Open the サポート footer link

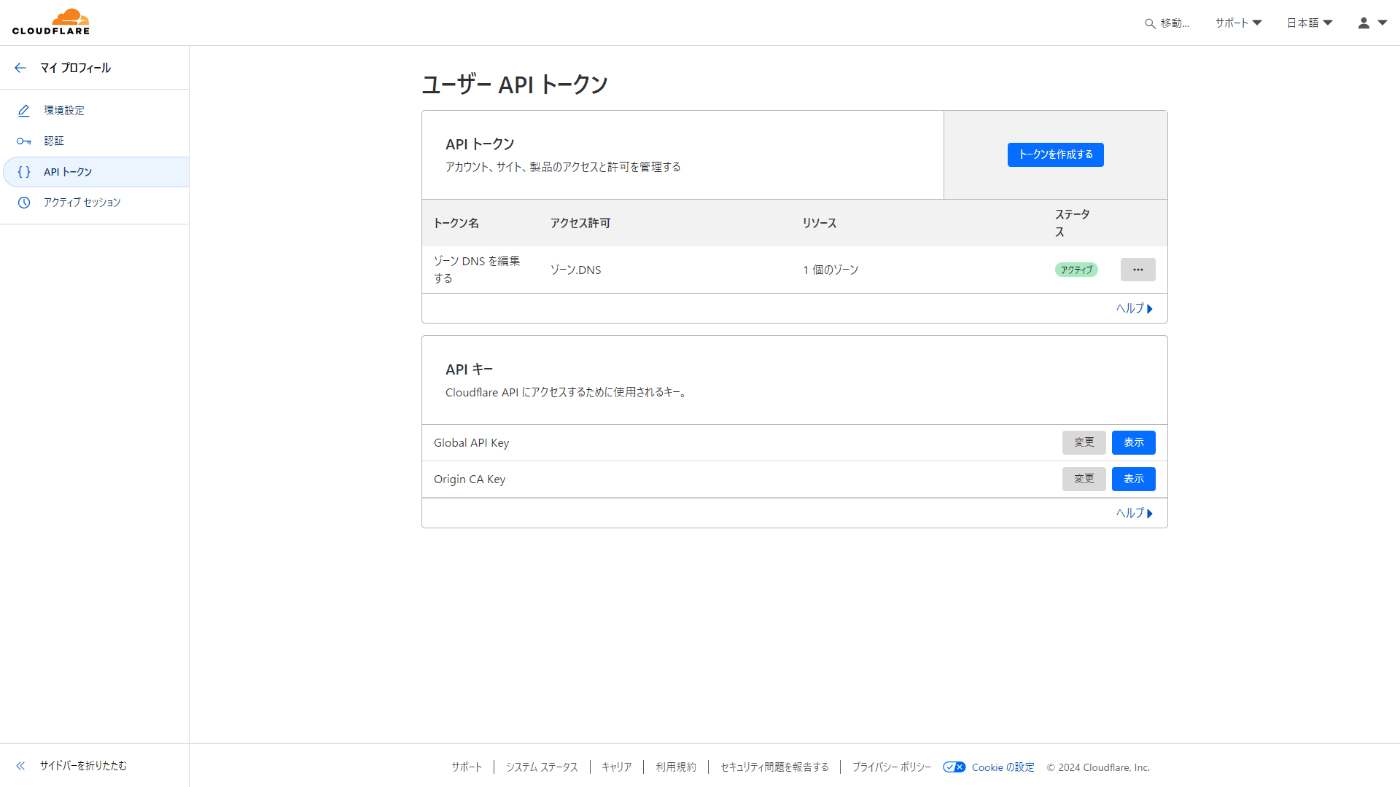coord(466,767)
